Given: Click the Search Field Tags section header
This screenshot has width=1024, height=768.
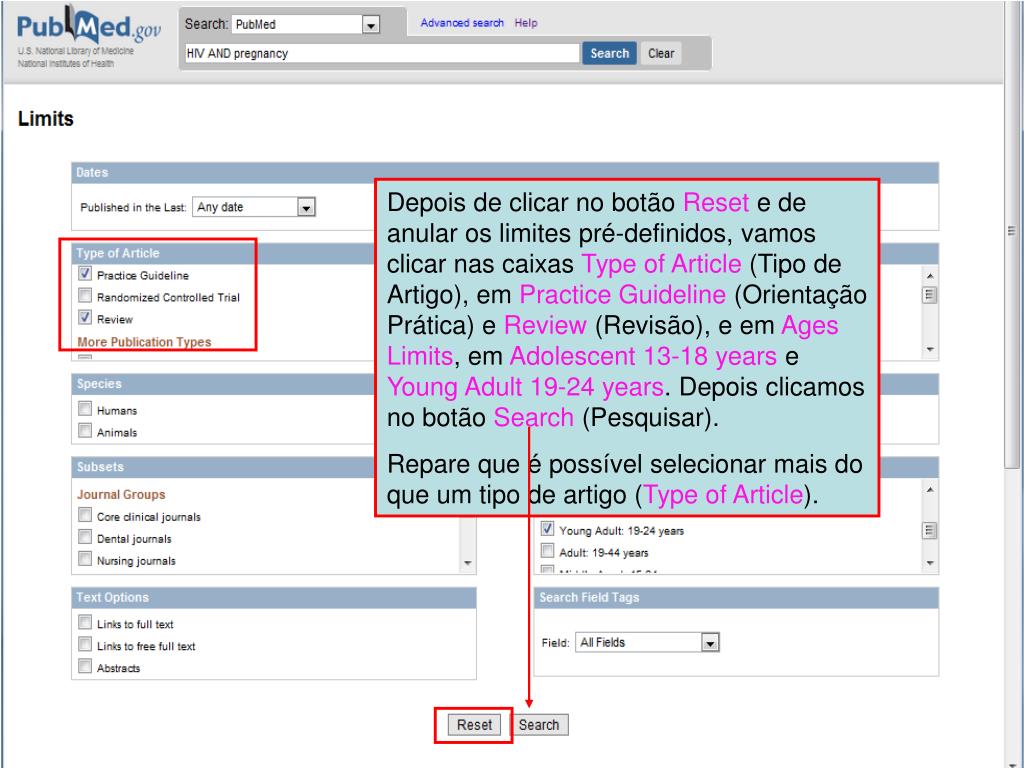Looking at the screenshot, I should [737, 598].
